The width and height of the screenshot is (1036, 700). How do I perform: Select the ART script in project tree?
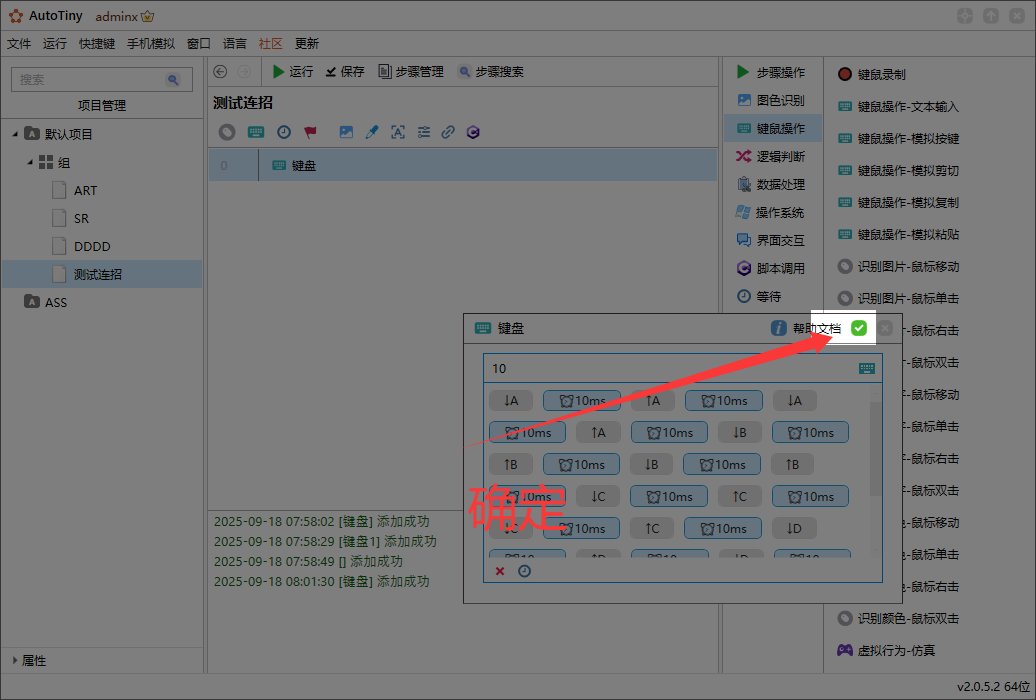click(x=85, y=190)
